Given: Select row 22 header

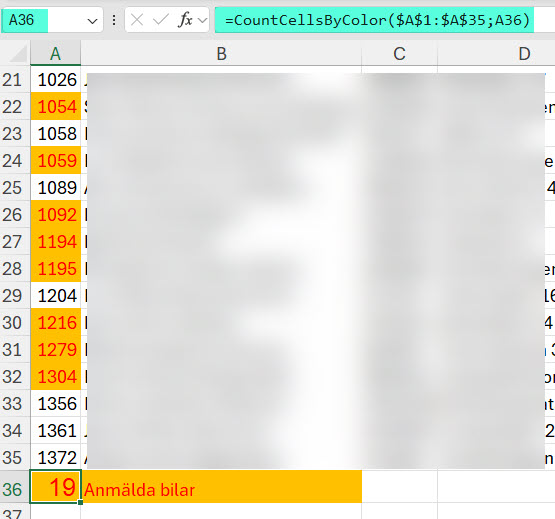Looking at the screenshot, I should [15, 107].
